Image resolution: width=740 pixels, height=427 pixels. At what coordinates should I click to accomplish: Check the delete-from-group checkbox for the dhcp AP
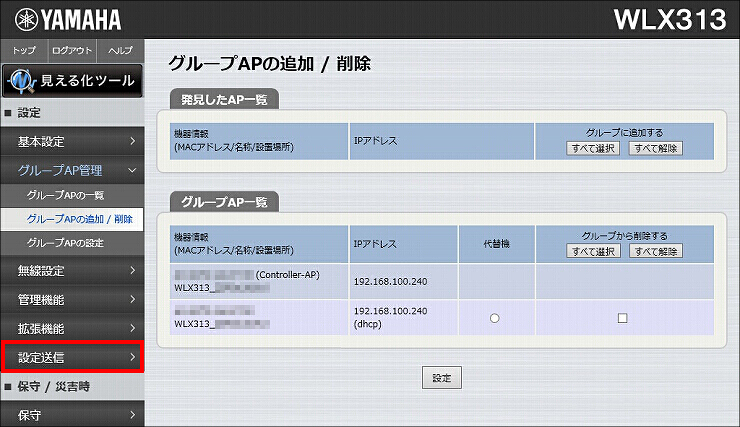622,318
